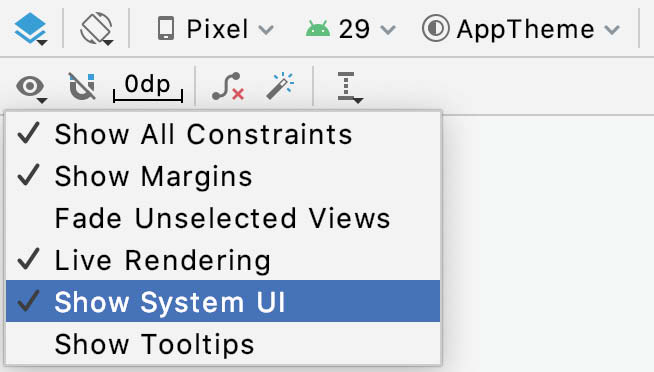Open the design surface layers icon
The image size is (654, 372).
click(x=30, y=29)
